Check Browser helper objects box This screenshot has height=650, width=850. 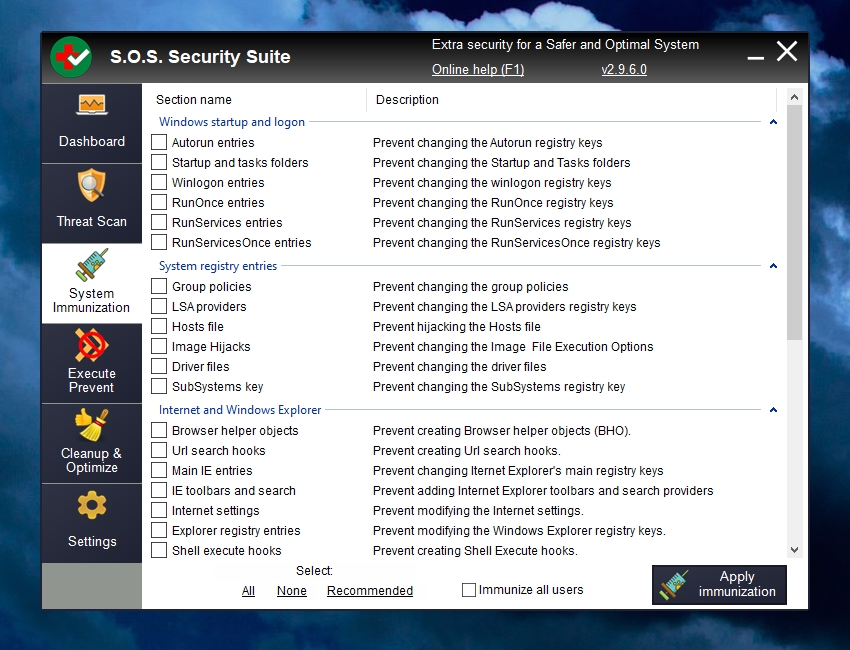(x=159, y=430)
